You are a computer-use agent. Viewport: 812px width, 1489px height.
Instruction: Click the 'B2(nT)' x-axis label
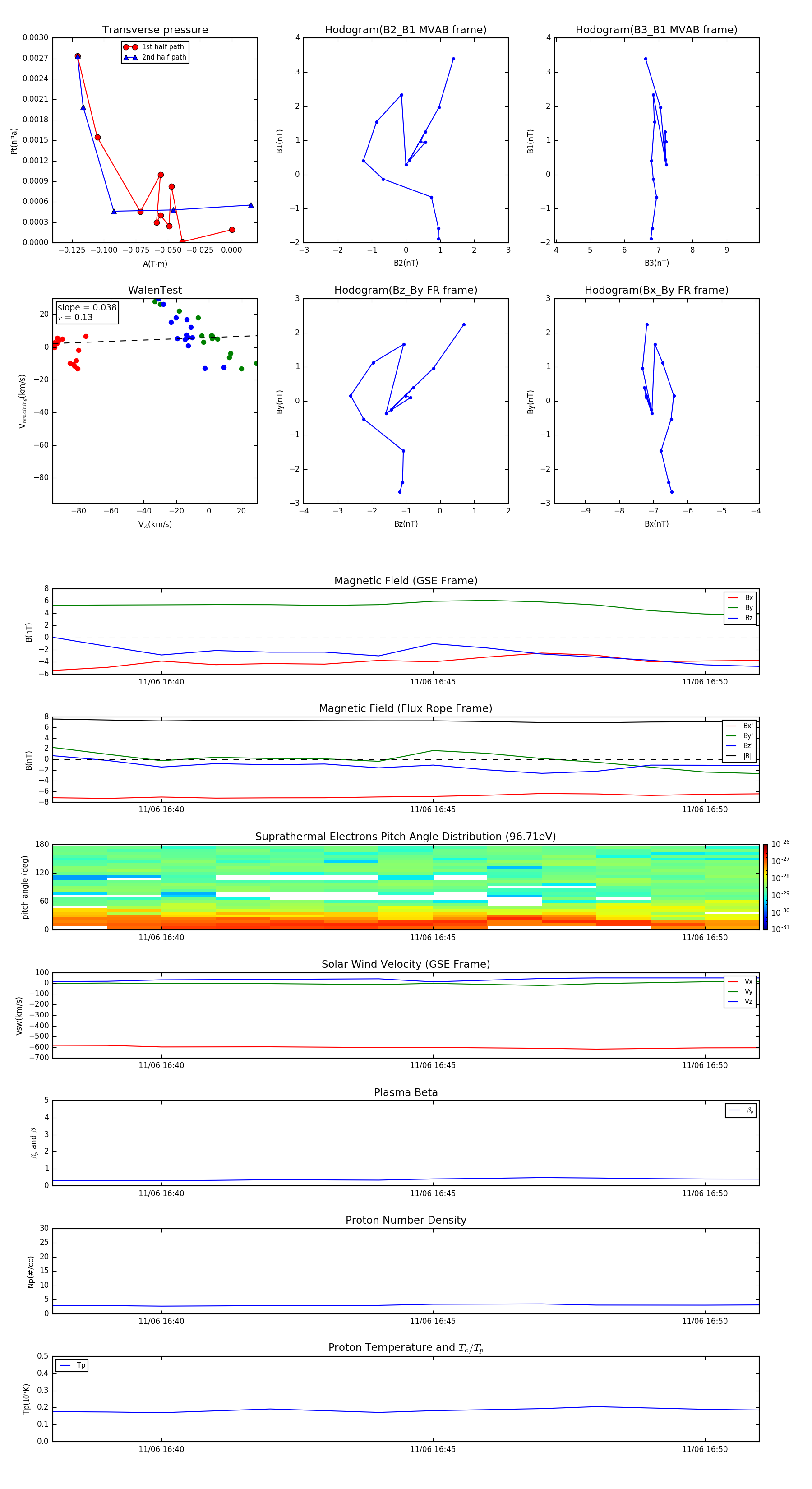coord(406,263)
